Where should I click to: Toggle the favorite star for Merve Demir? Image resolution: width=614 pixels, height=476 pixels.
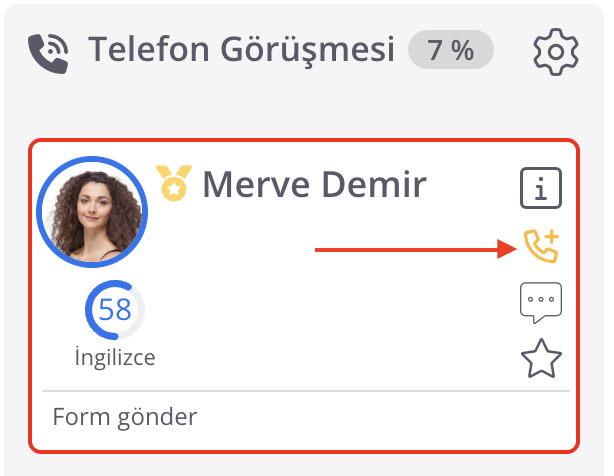[541, 359]
